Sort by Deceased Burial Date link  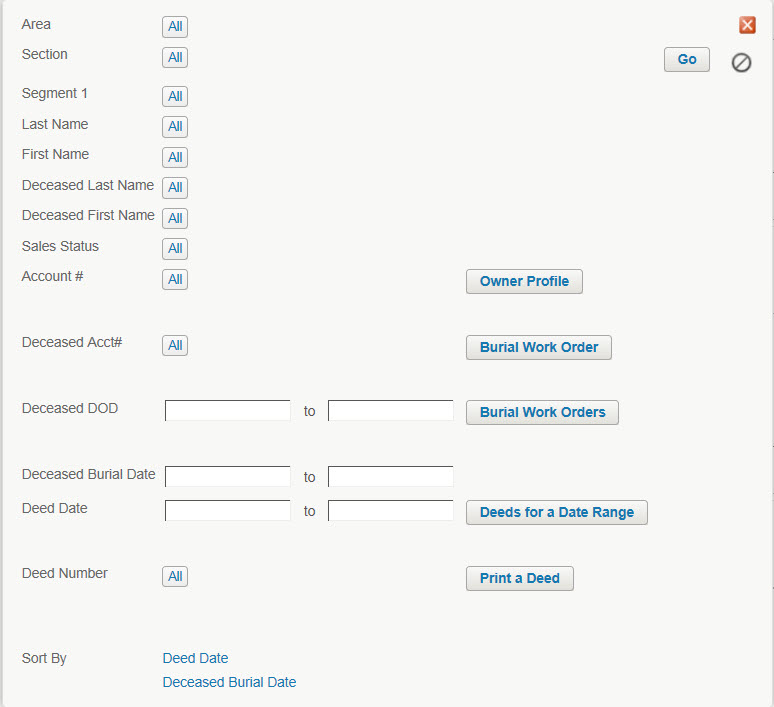230,682
